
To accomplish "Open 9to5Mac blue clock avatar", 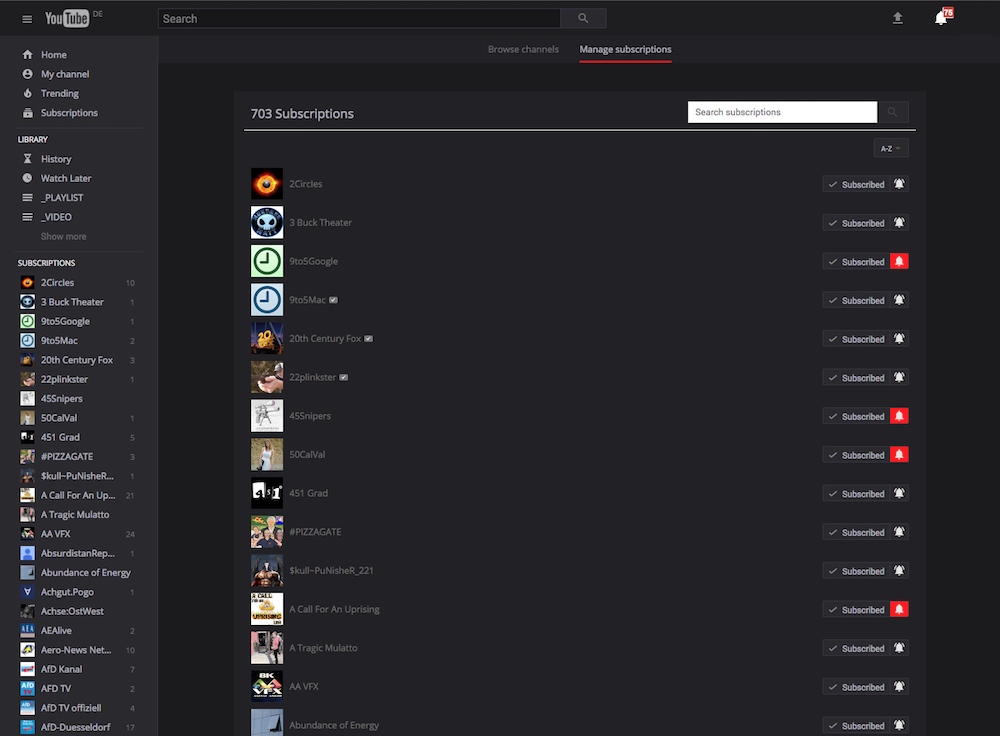I will click(267, 300).
